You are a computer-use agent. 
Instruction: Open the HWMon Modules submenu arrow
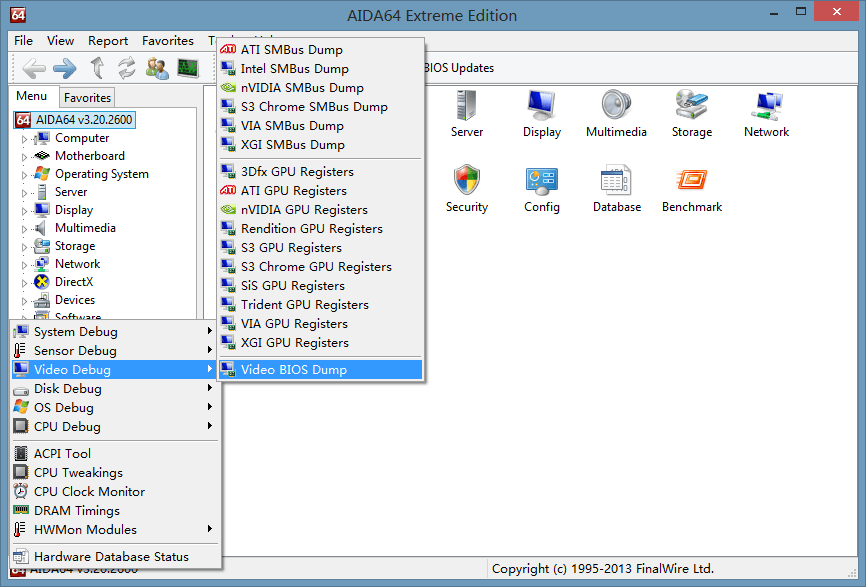tap(210, 528)
